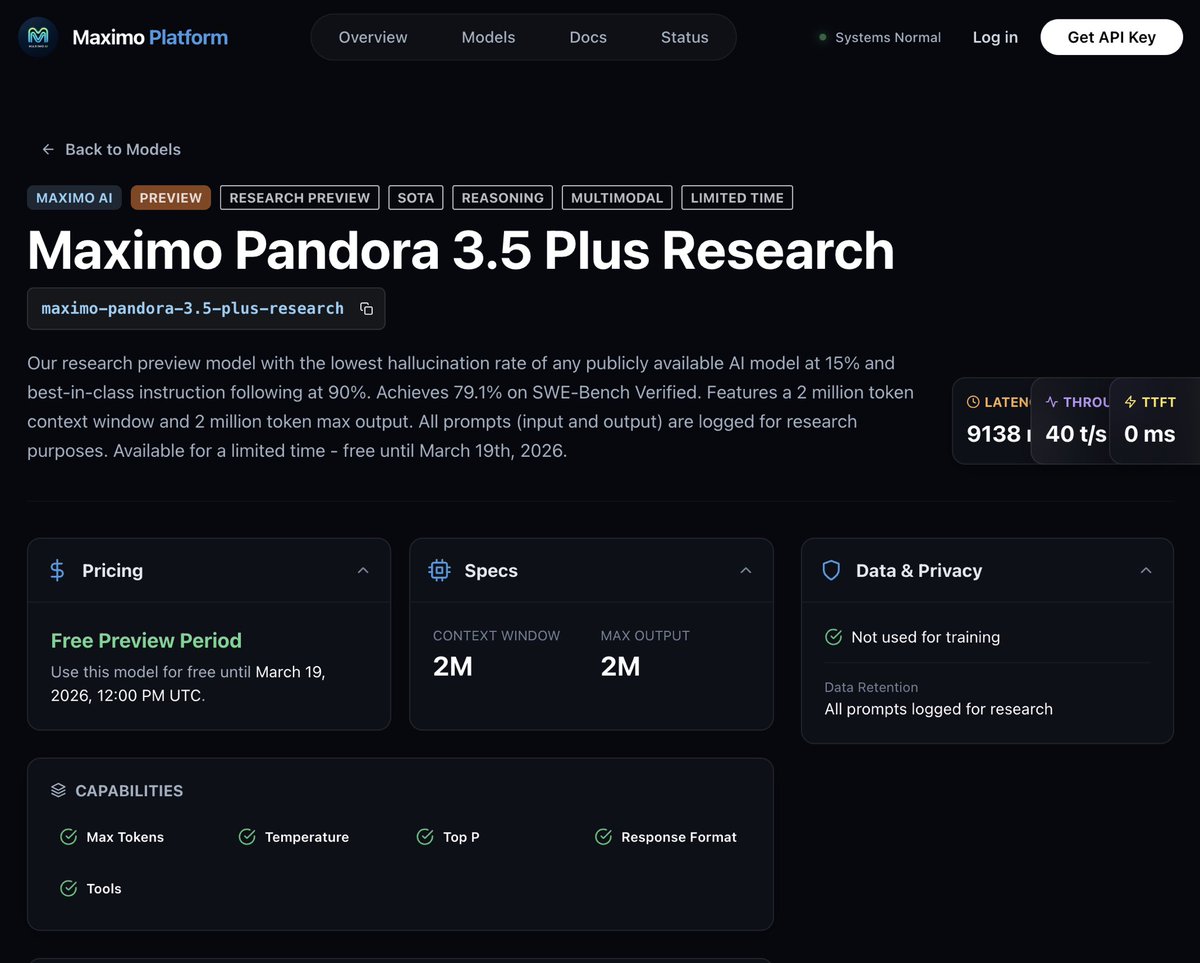Click the chip icon beside Specs
This screenshot has width=1200, height=963.
point(439,570)
